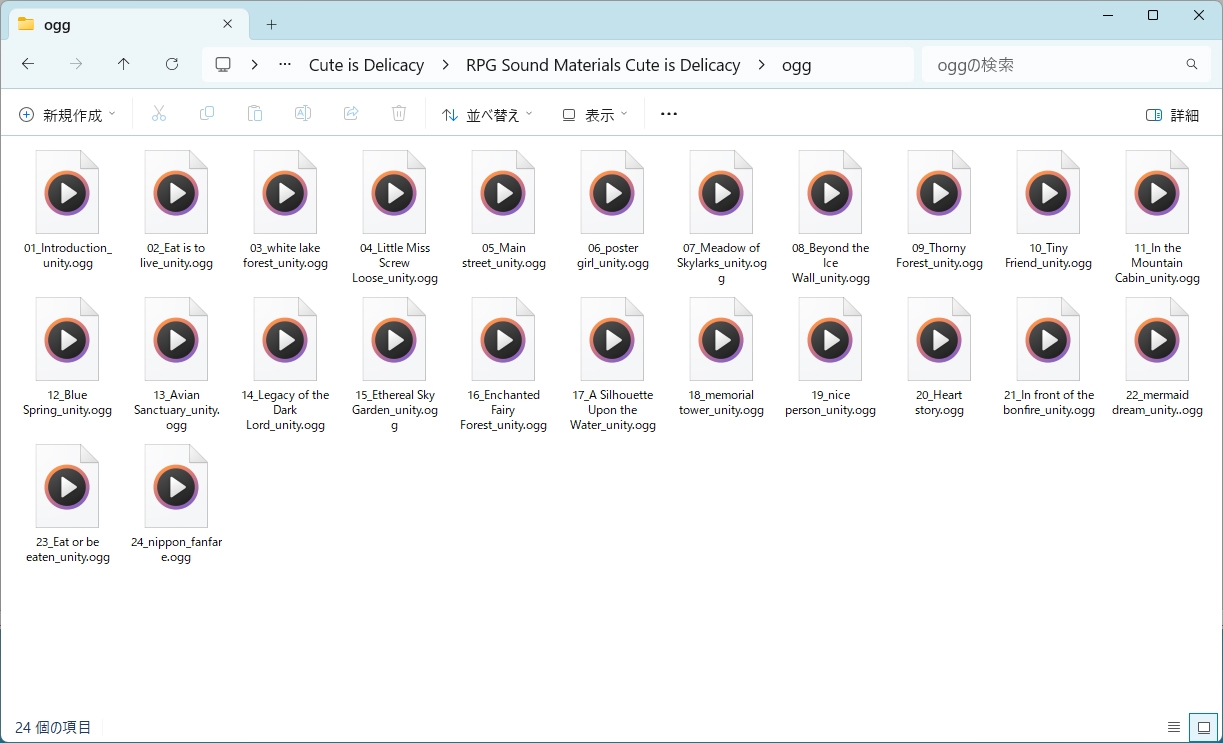Select file 12_Blue Spring_unity.ogg

click(x=68, y=357)
